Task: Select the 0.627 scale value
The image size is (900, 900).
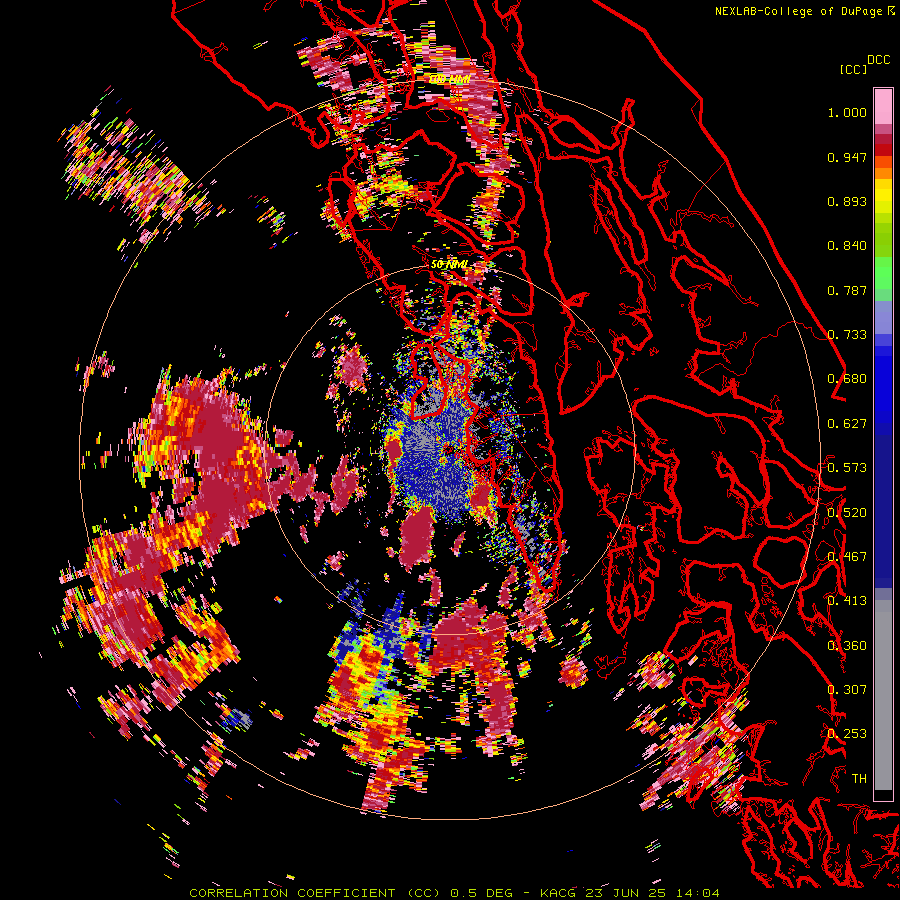Action: click(x=847, y=424)
